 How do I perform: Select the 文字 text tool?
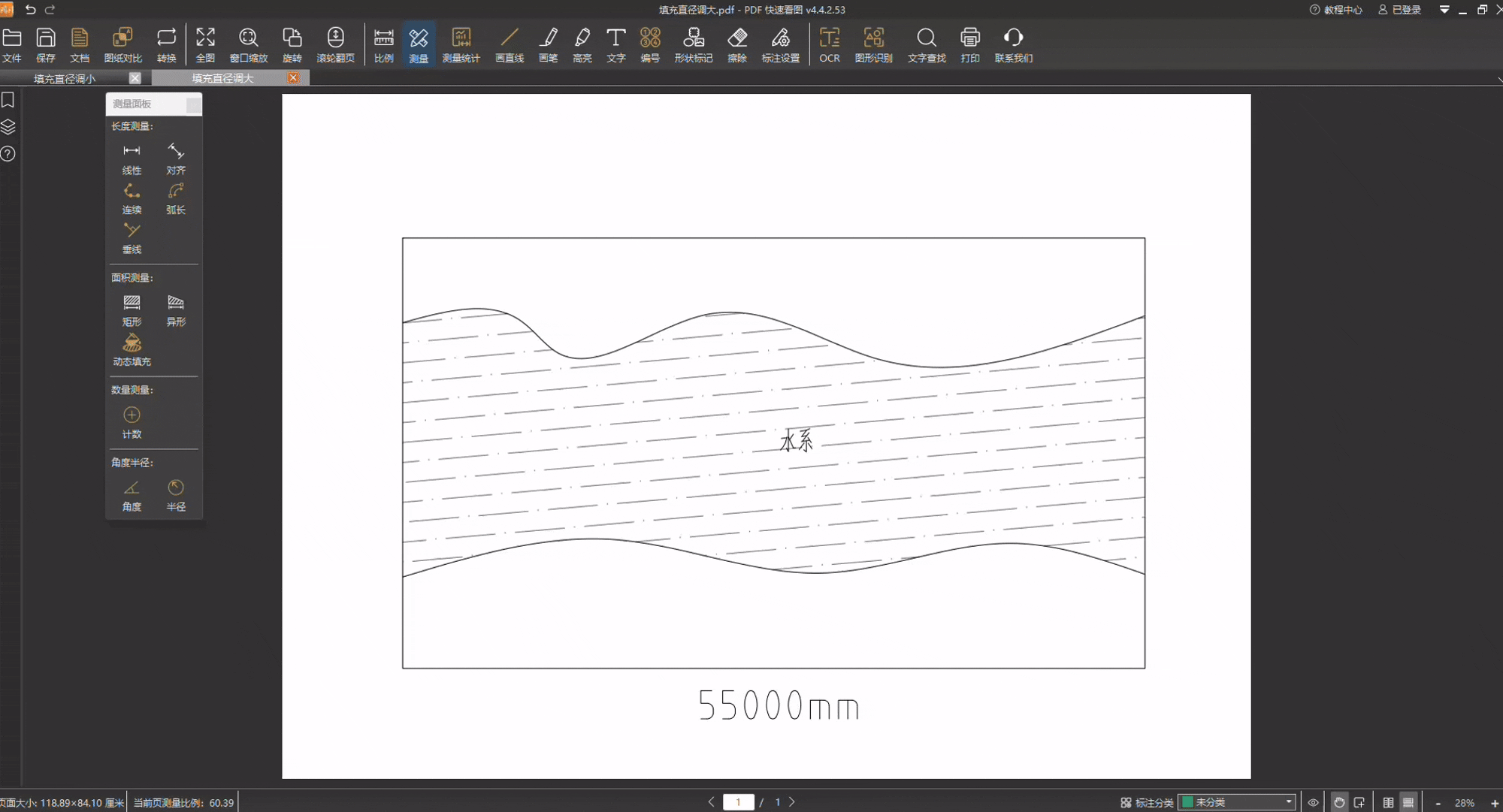point(616,44)
